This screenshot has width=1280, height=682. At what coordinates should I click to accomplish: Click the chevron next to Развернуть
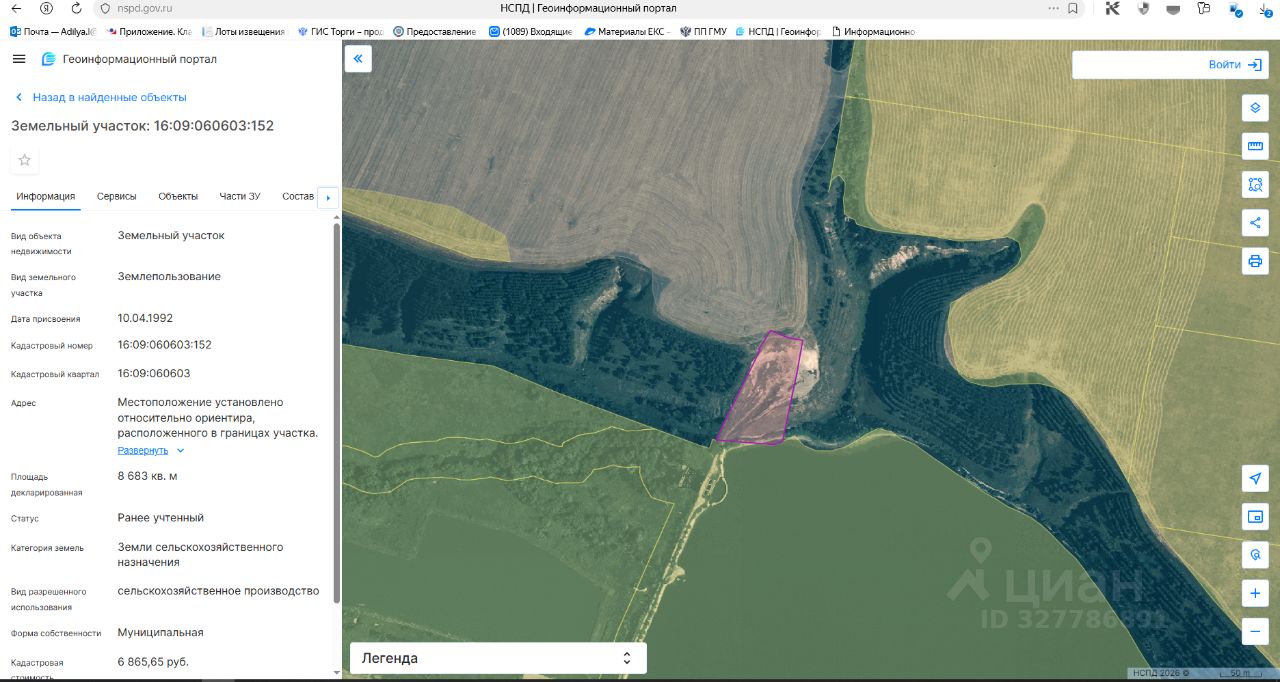point(181,451)
